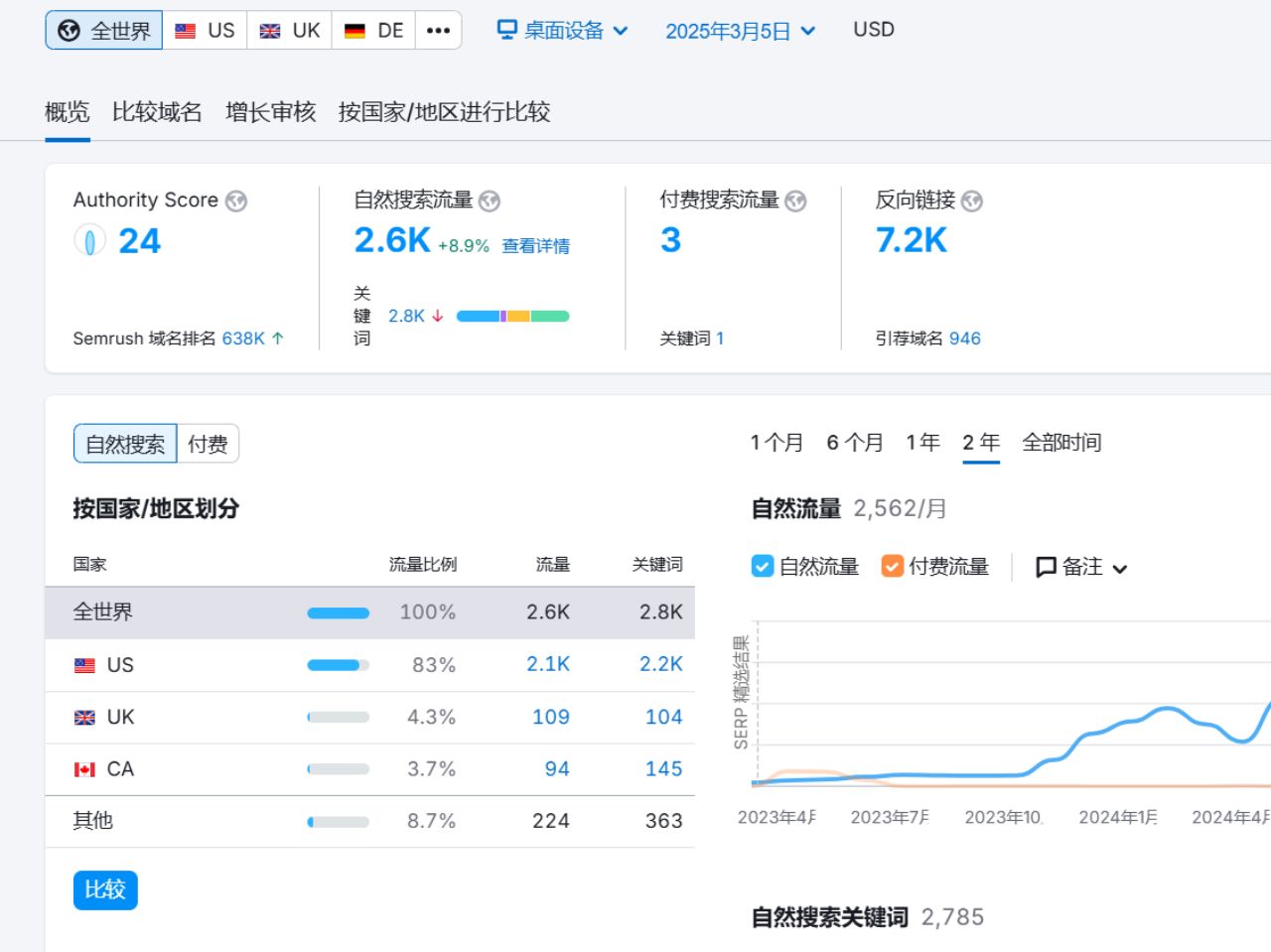Select 1个月 time range
Viewport: 1271px width, 952px height.
pos(777,443)
